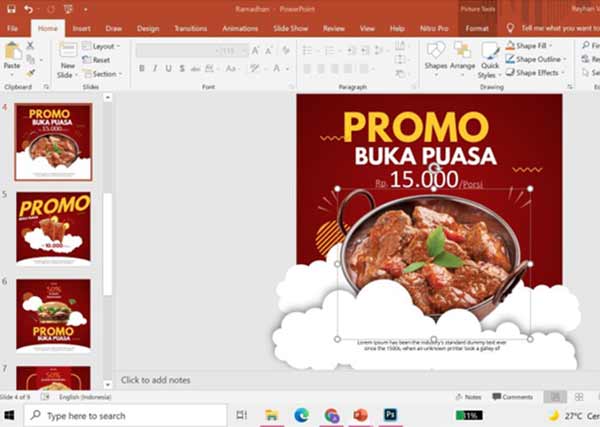Click the Reset slide button
Image resolution: width=600 pixels, height=427 pixels.
pos(100,60)
